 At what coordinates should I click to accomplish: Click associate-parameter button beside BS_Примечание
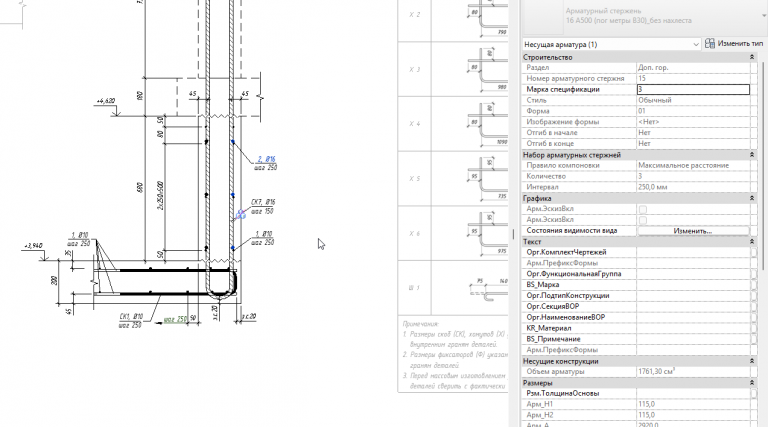[753, 339]
